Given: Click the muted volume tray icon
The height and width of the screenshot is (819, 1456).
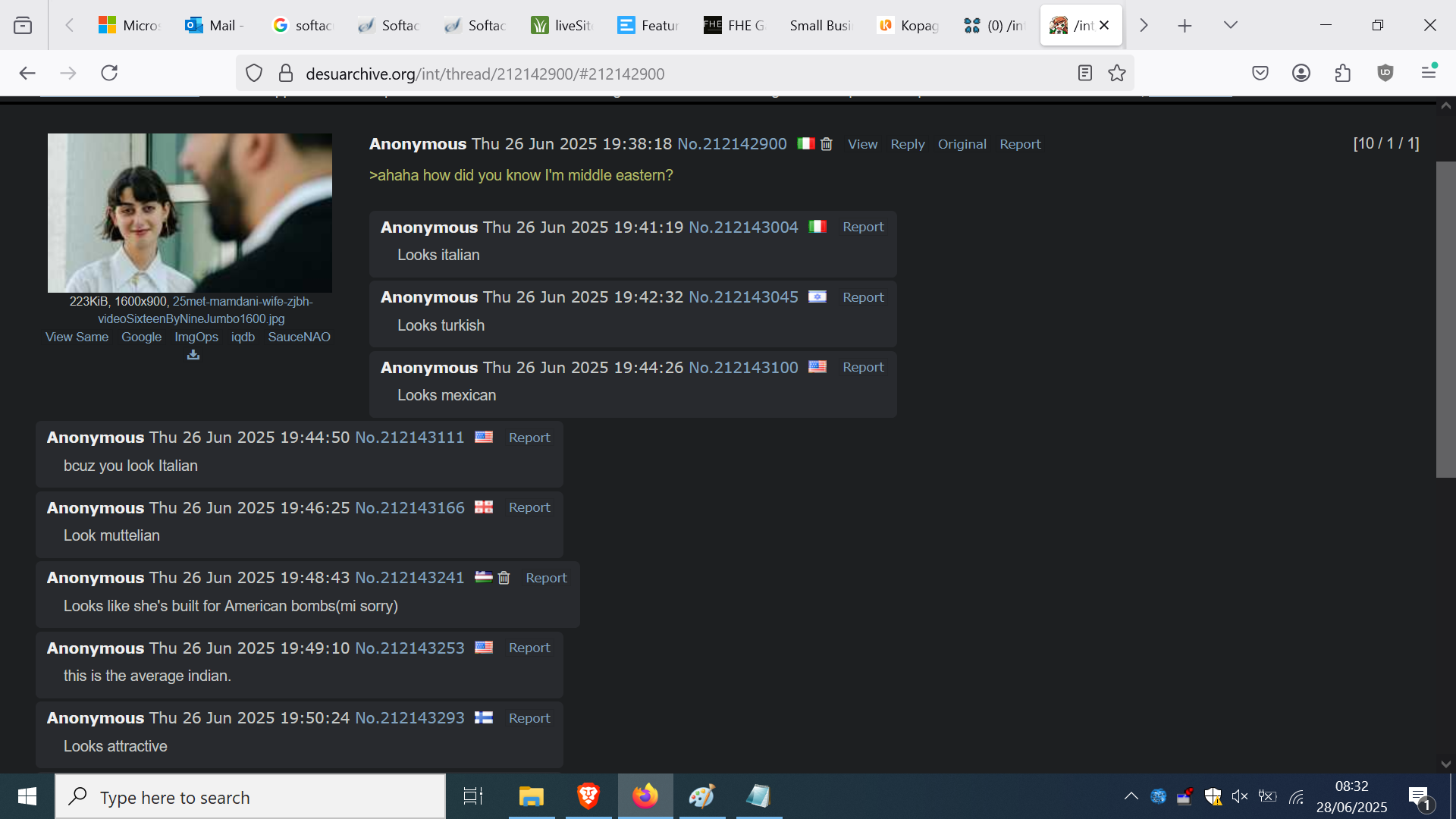Looking at the screenshot, I should tap(1240, 796).
